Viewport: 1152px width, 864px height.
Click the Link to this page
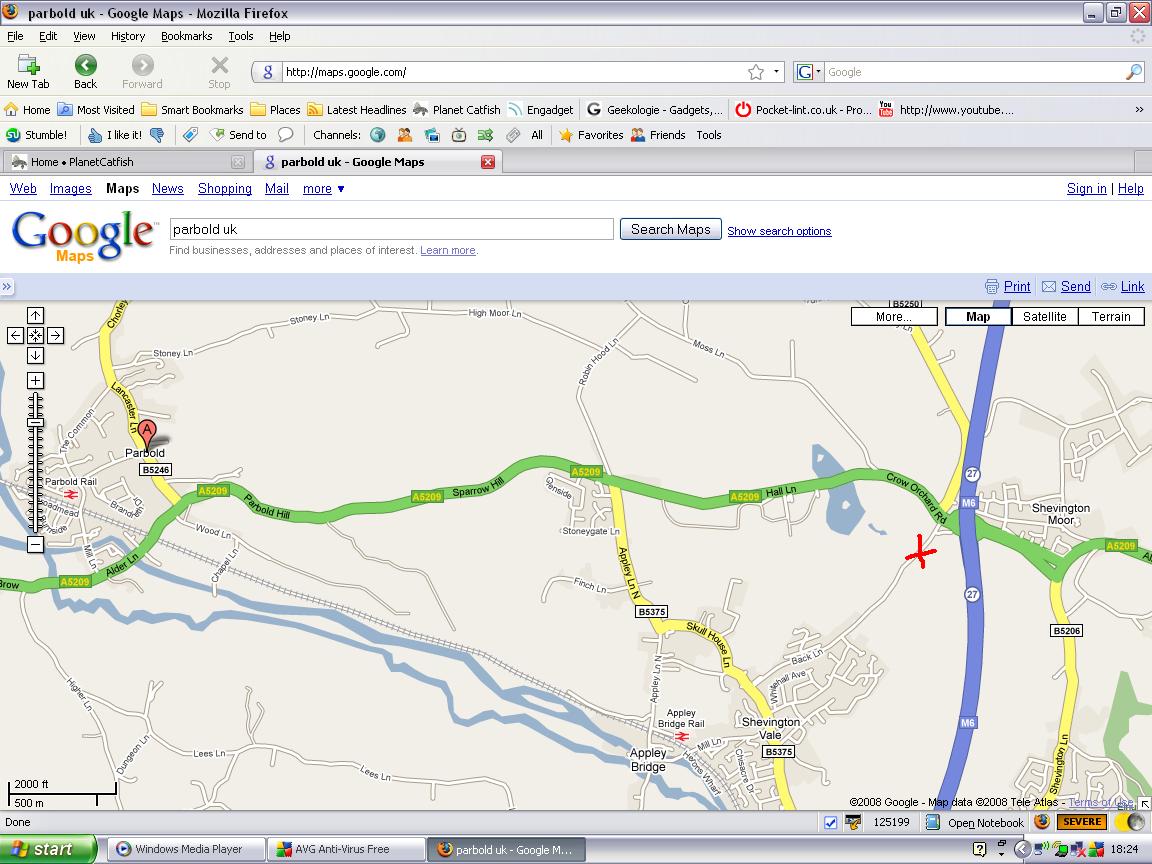1132,287
